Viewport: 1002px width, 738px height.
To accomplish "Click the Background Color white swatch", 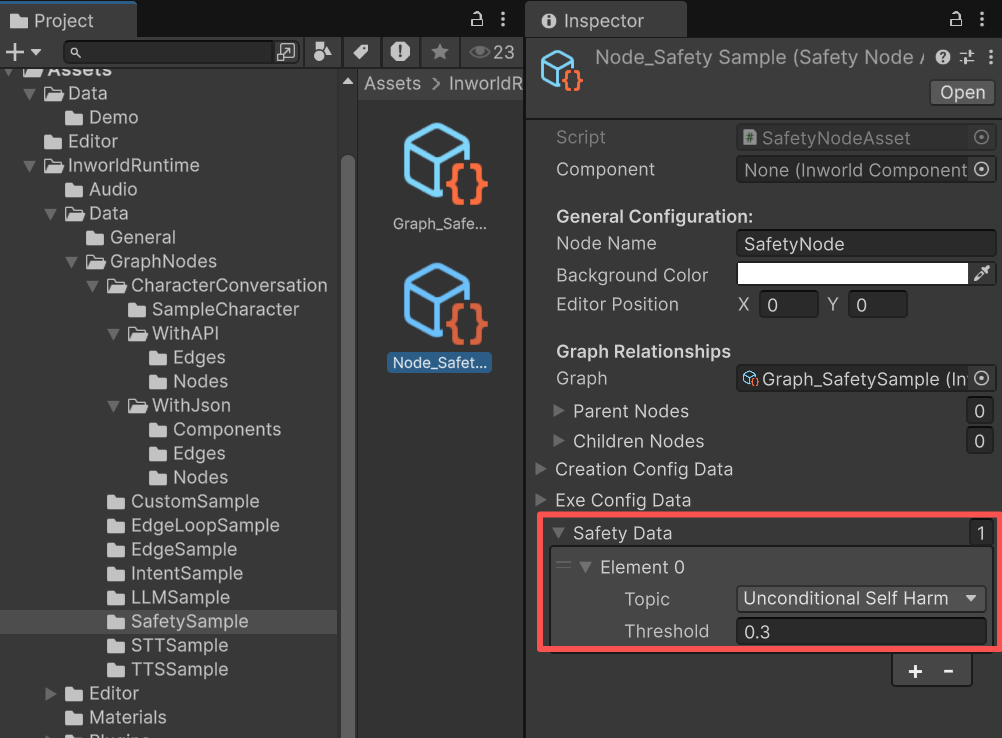I will [x=852, y=273].
